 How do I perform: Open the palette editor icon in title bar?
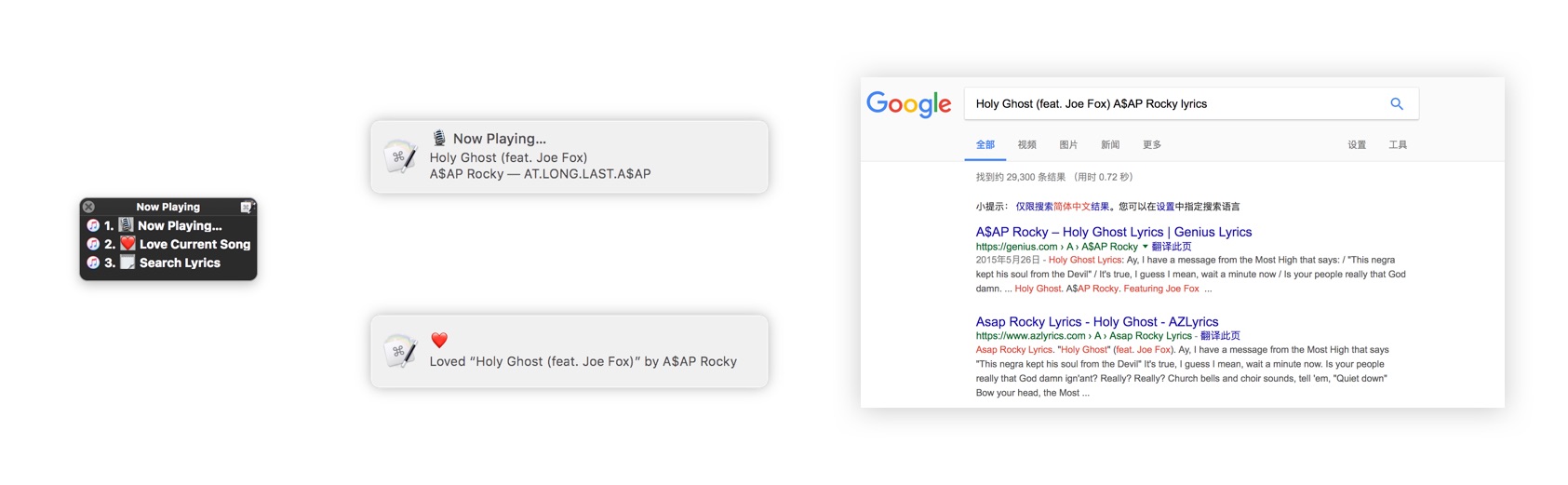point(247,207)
